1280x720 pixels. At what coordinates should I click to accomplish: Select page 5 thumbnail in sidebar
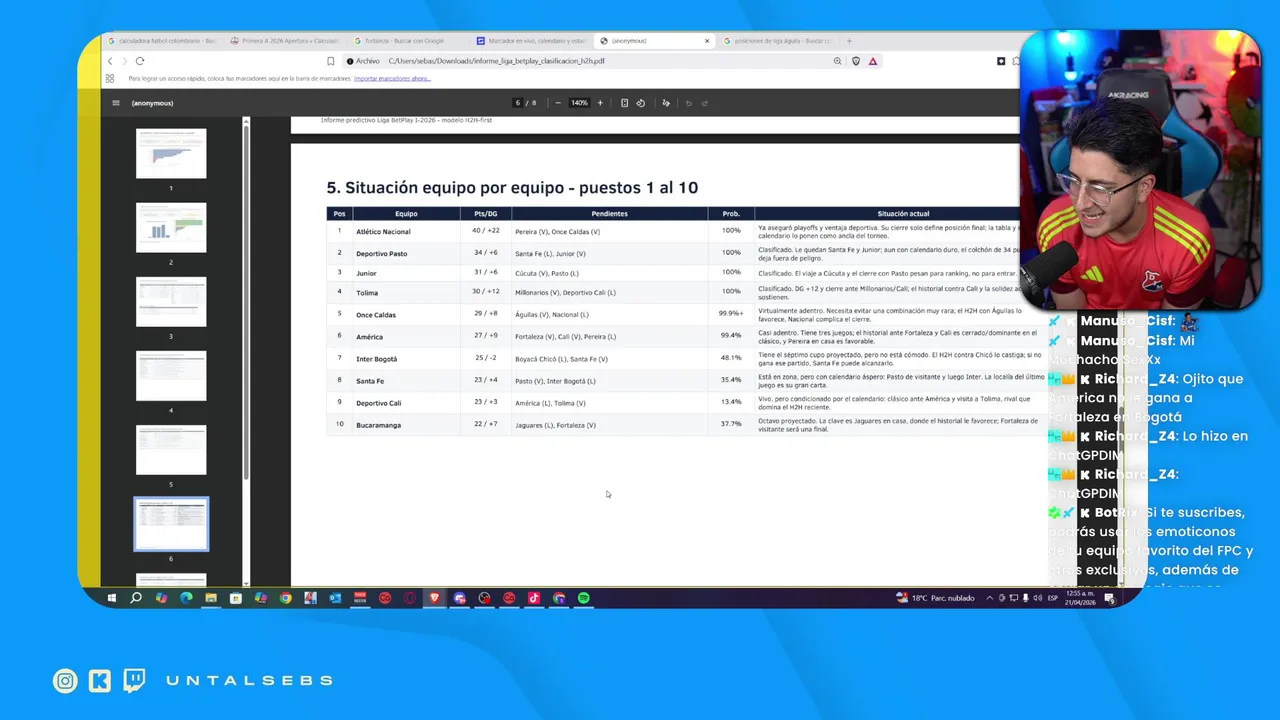(171, 449)
